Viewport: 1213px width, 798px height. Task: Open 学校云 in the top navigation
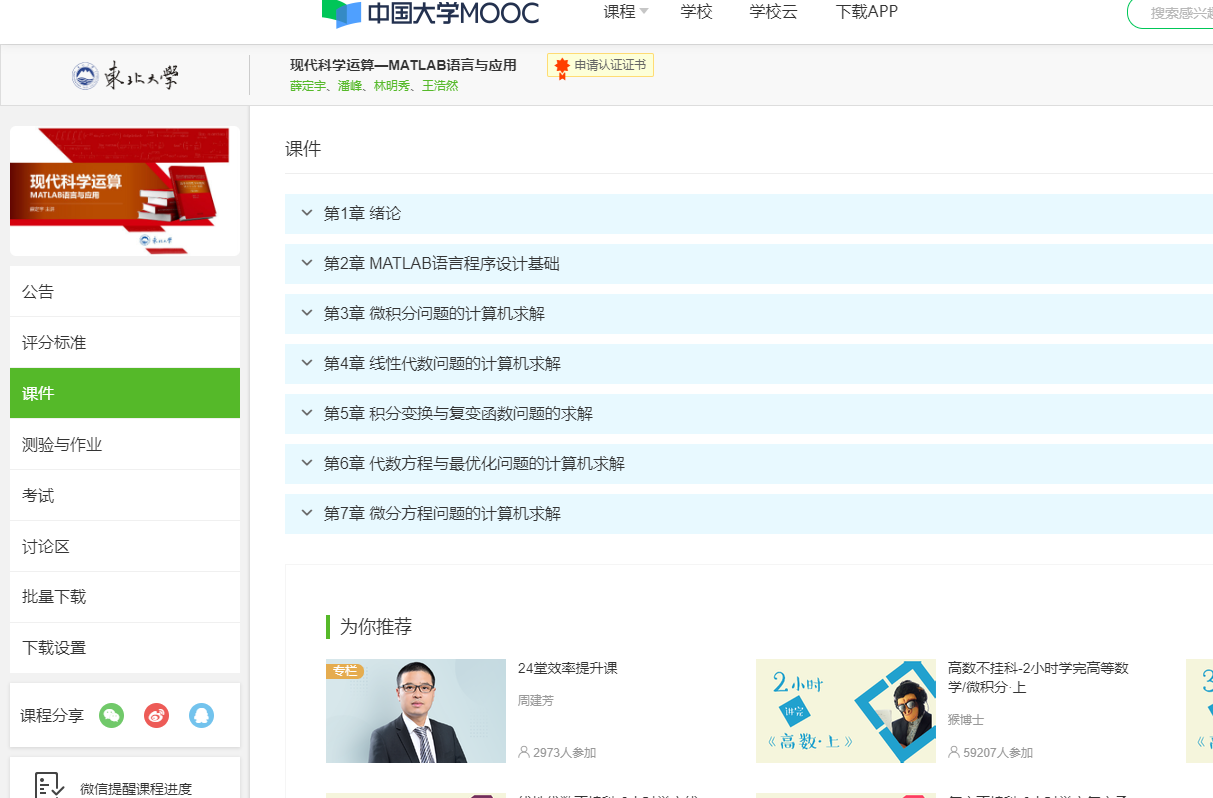(773, 12)
